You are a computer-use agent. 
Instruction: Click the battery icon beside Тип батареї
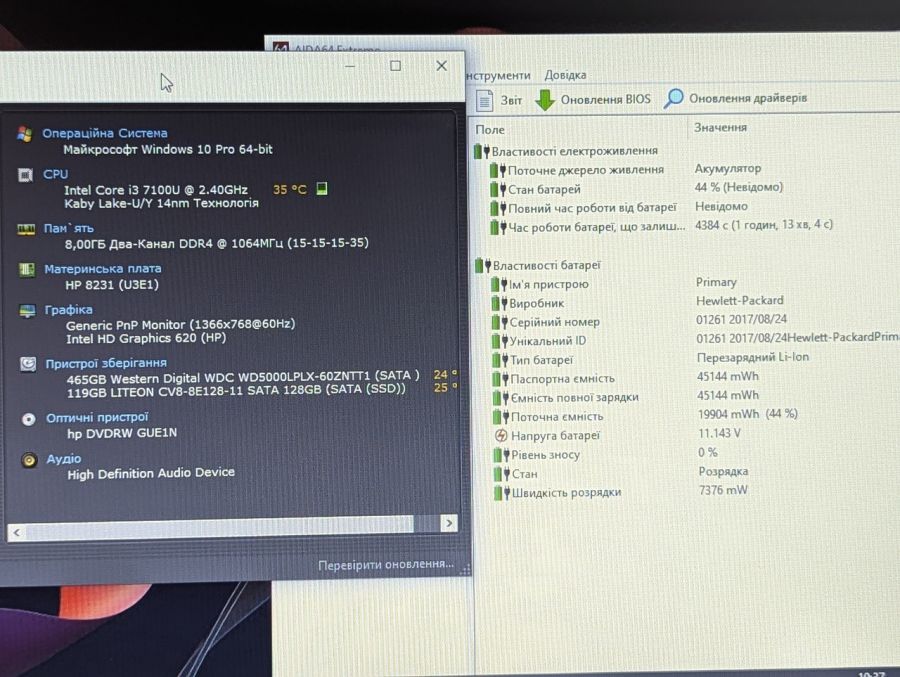[501, 360]
